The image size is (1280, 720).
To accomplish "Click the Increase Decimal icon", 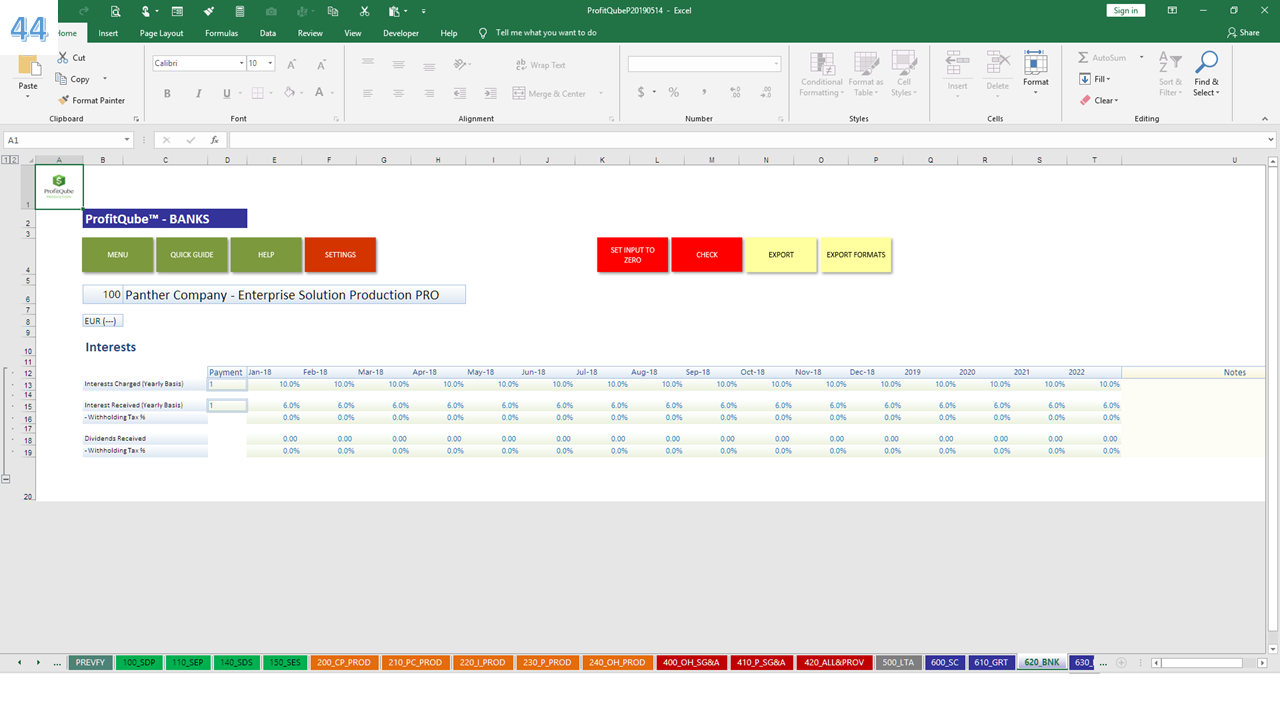I will (734, 92).
